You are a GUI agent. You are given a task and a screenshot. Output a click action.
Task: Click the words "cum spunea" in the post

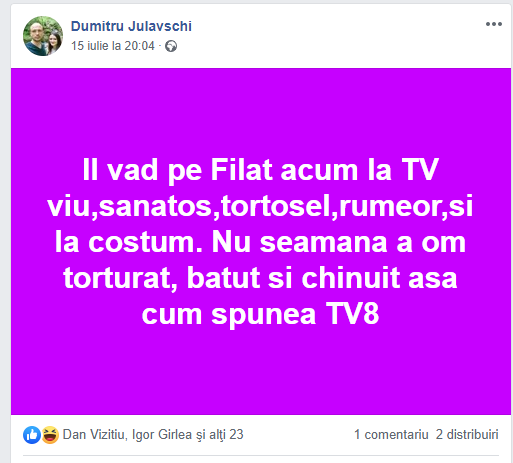coord(229,314)
